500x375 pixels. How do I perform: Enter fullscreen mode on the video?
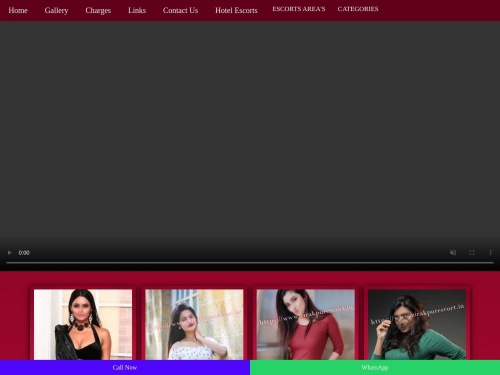tap(472, 253)
